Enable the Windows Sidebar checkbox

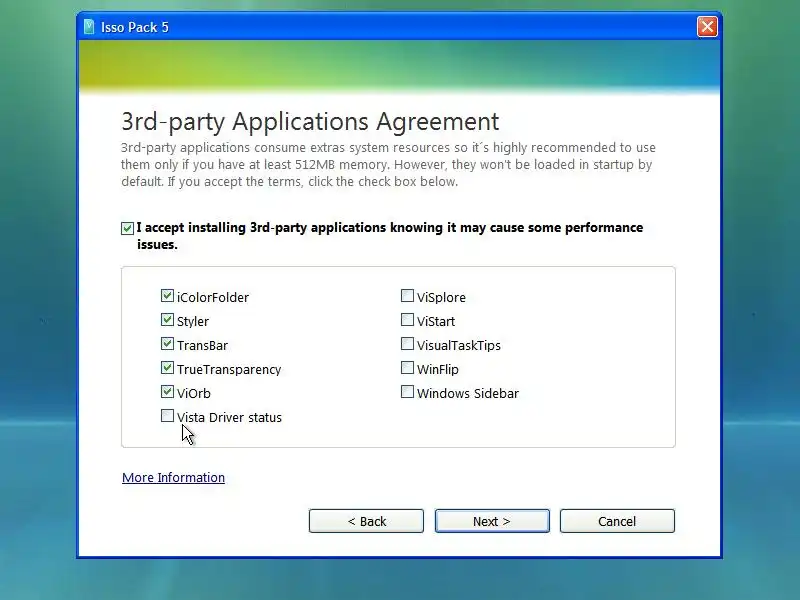point(407,392)
